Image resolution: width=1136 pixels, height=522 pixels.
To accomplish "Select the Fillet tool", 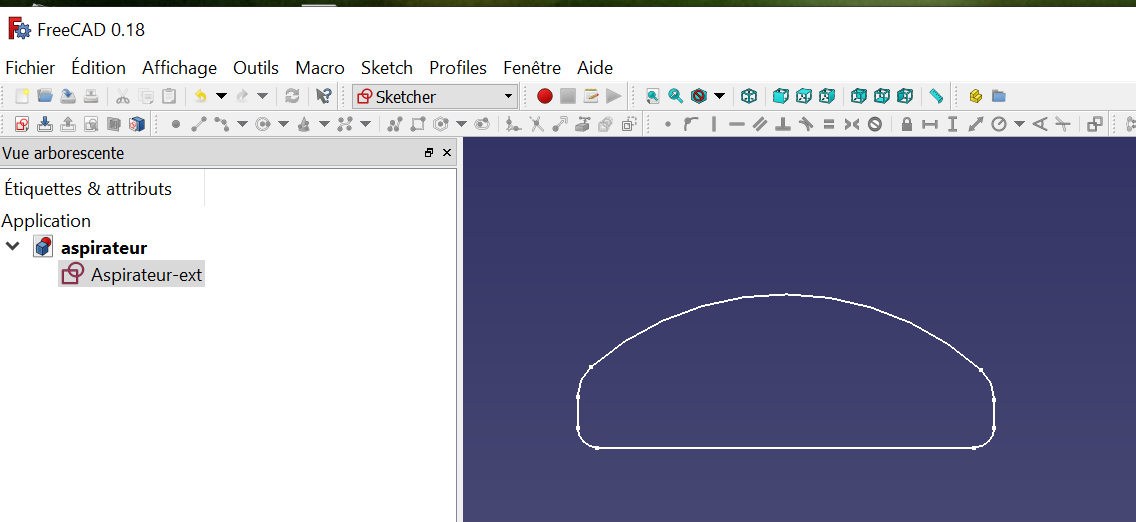I will pyautogui.click(x=513, y=125).
